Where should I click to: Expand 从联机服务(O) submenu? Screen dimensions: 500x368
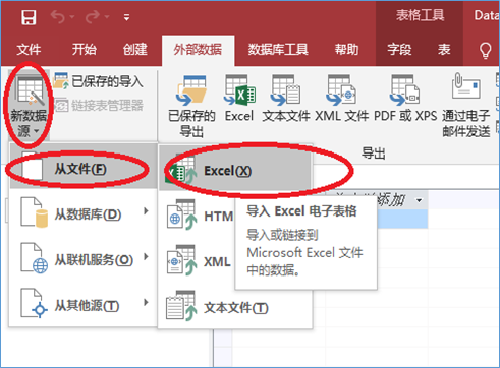(x=83, y=260)
